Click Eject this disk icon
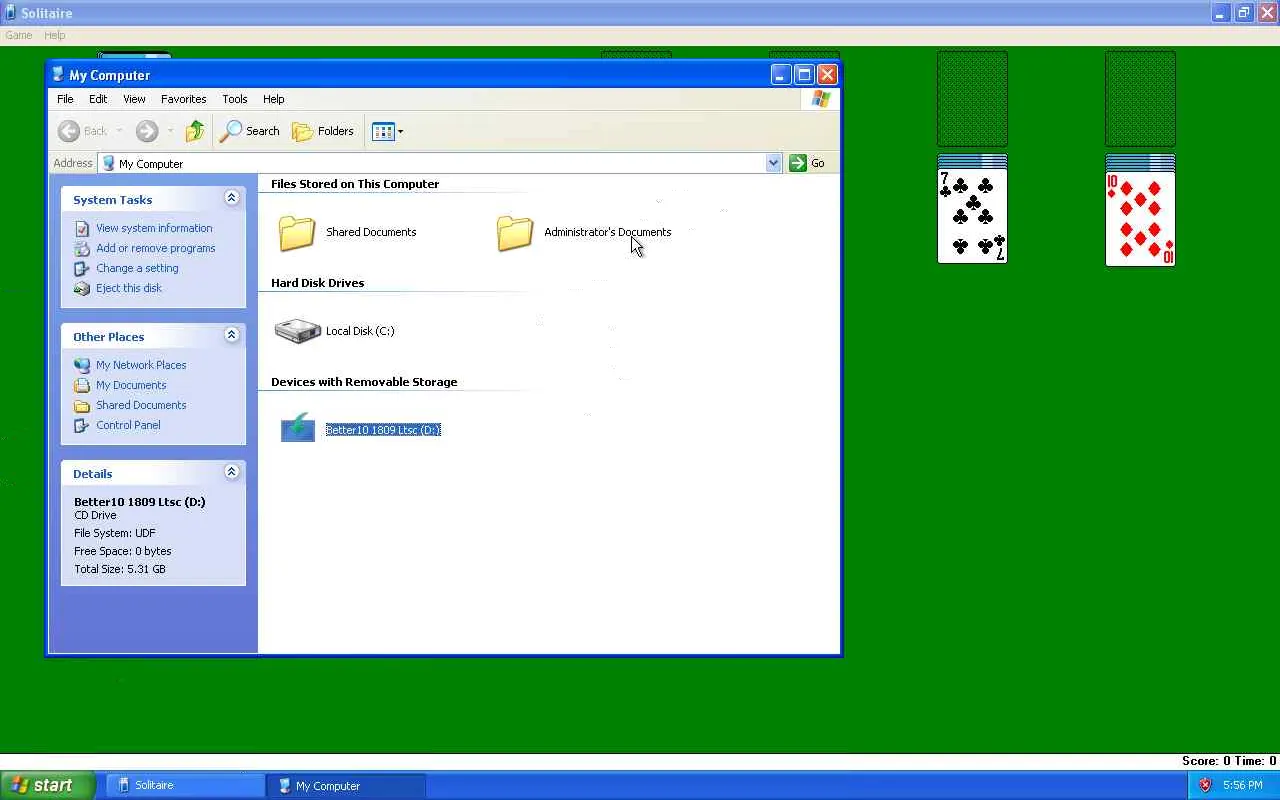This screenshot has width=1280, height=800. point(82,288)
